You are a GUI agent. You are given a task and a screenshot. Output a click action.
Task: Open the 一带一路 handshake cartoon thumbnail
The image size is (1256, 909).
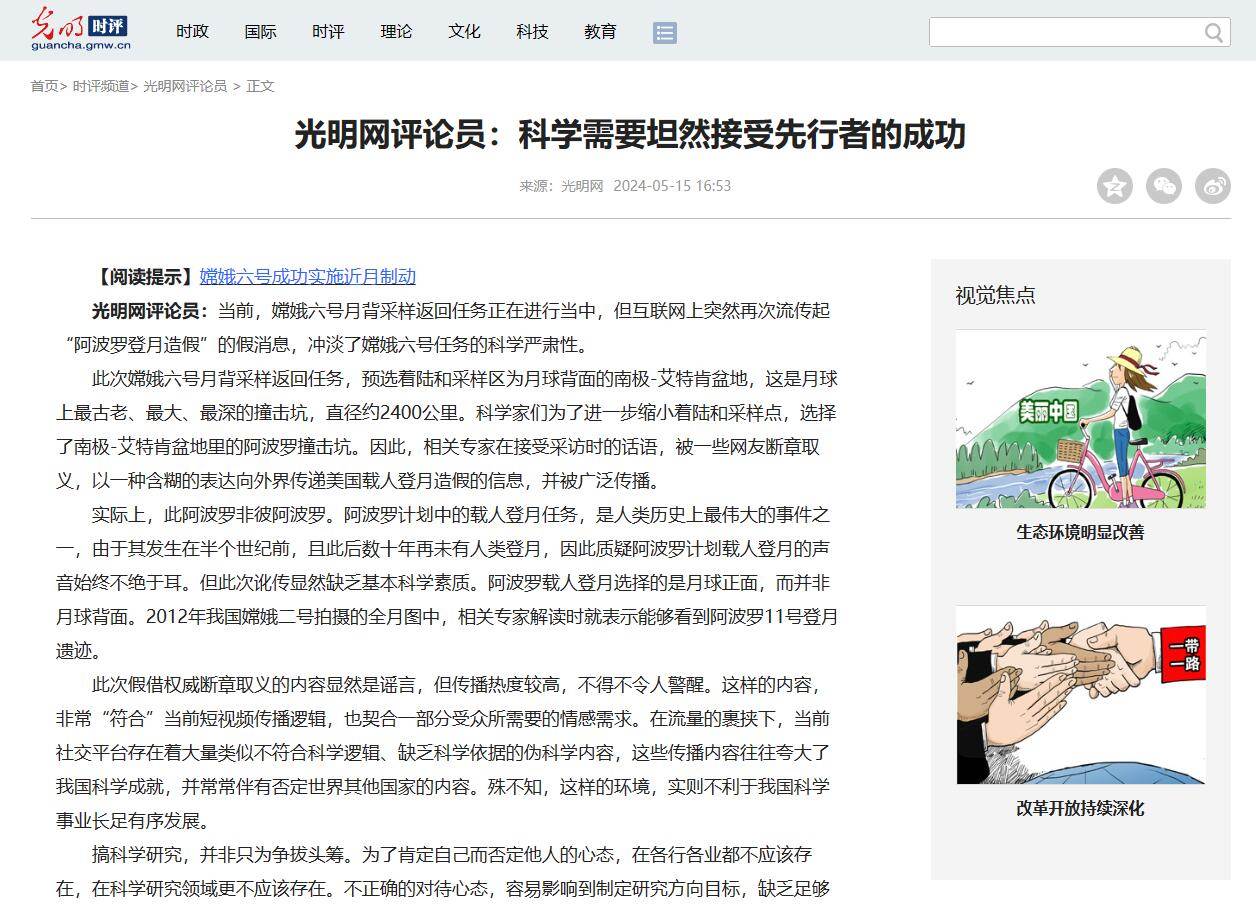point(1080,695)
